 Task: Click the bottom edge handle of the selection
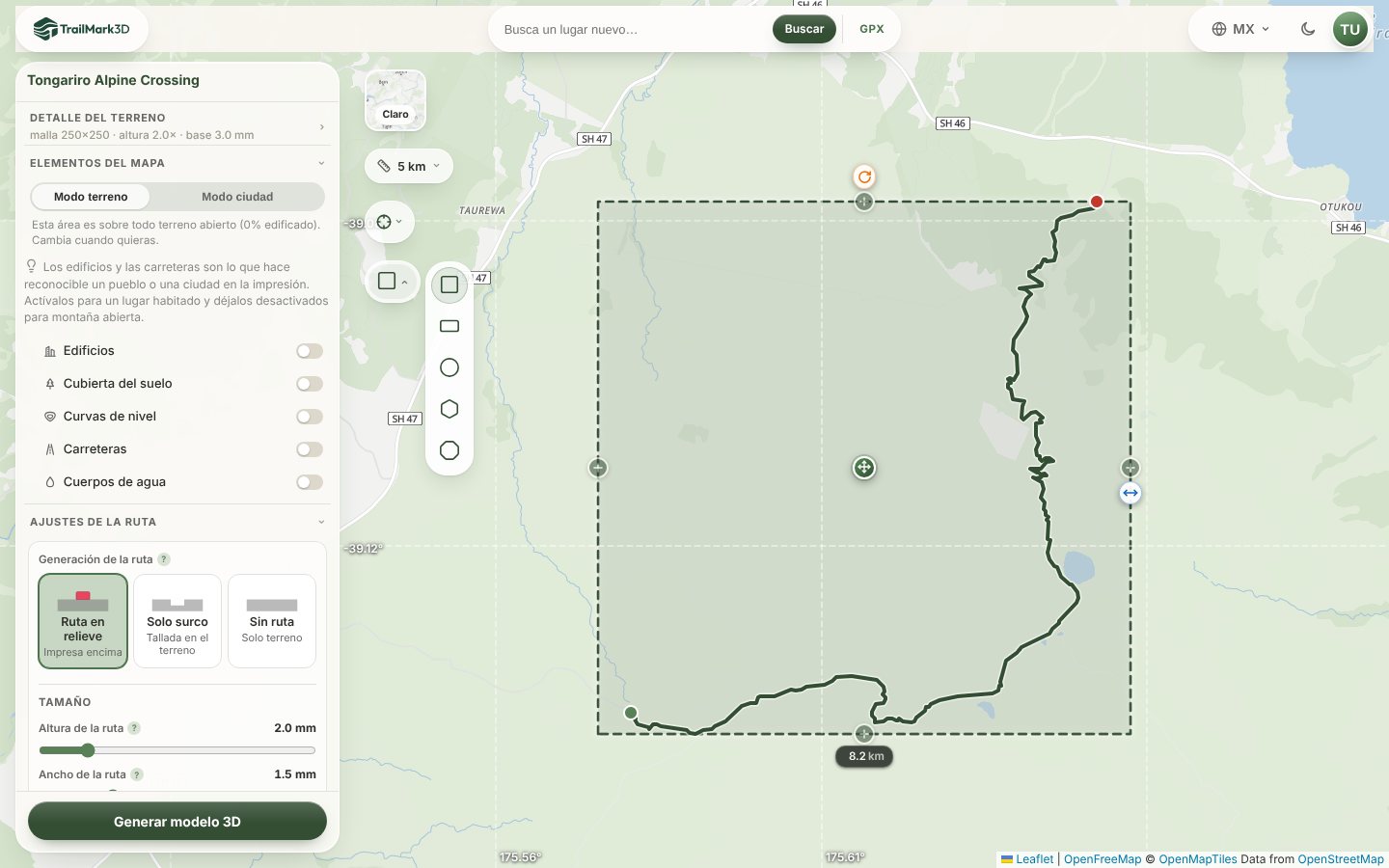[864, 734]
